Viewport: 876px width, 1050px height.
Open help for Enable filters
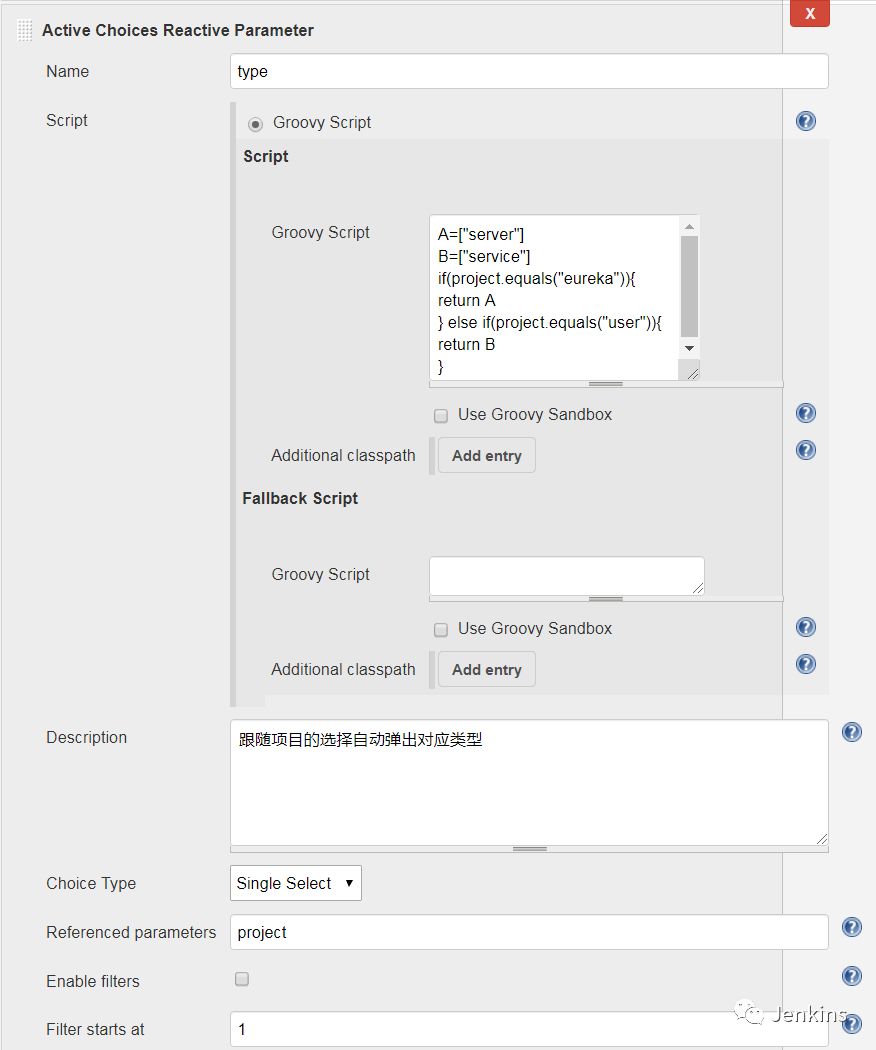[852, 976]
